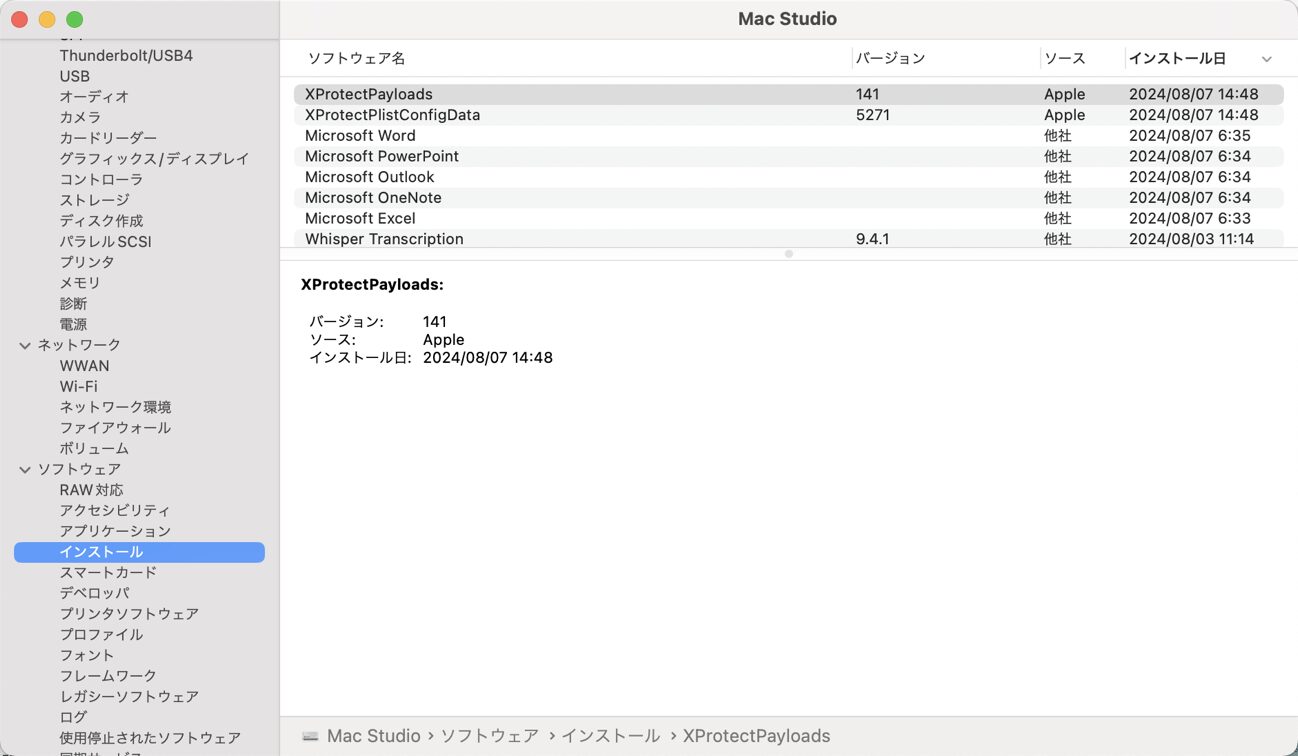The image size is (1298, 756).
Task: Sort by ソース column header
Action: (x=1064, y=58)
